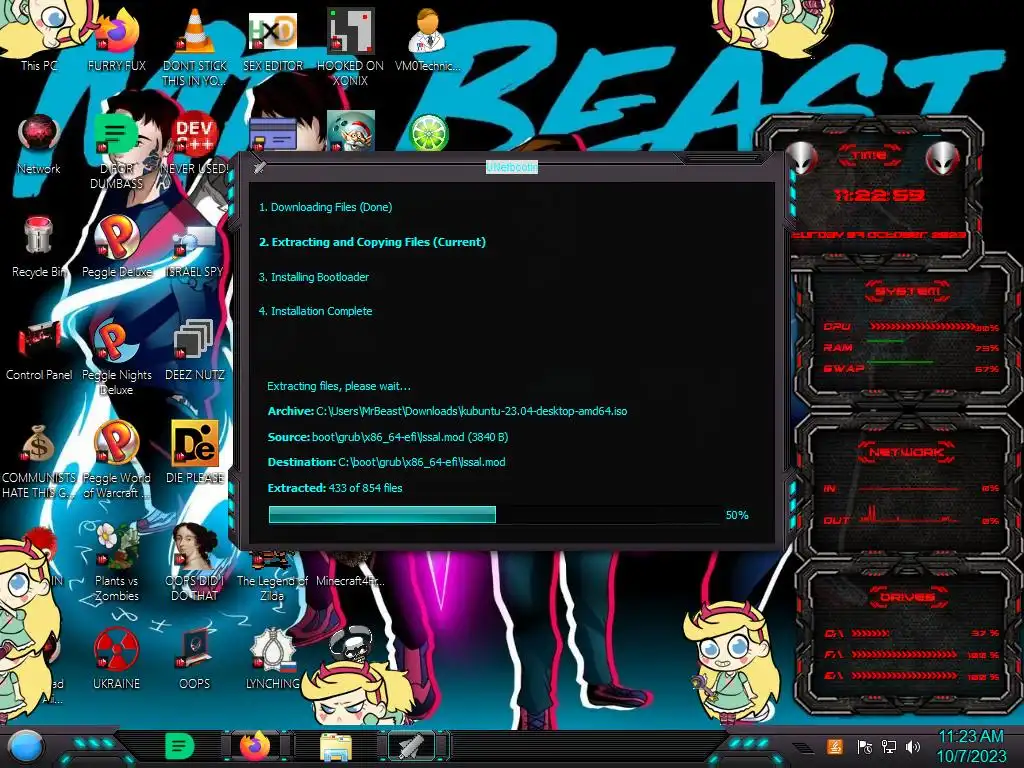Viewport: 1024px width, 768px height.
Task: Click the F:\ drive bar in Drives widget
Action: [x=904, y=654]
